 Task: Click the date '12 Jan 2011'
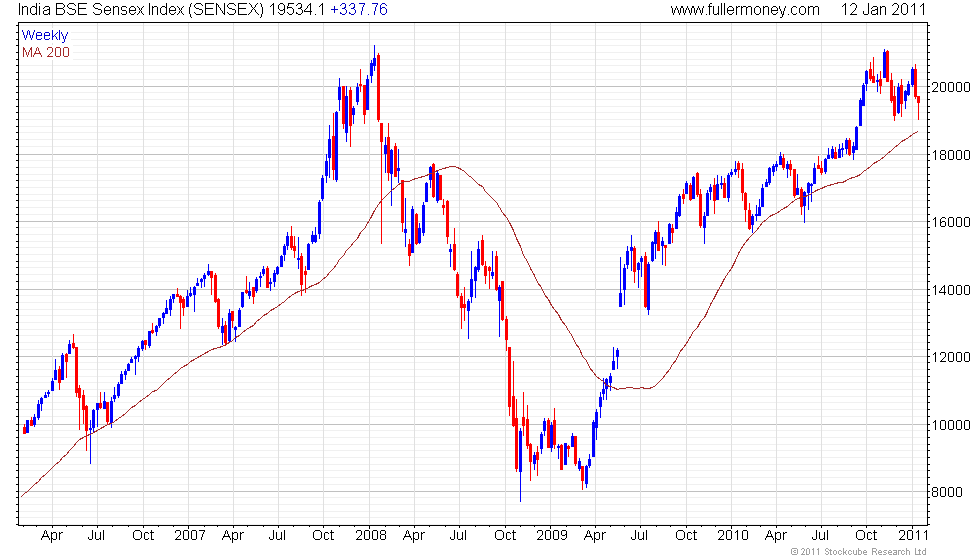tap(882, 9)
